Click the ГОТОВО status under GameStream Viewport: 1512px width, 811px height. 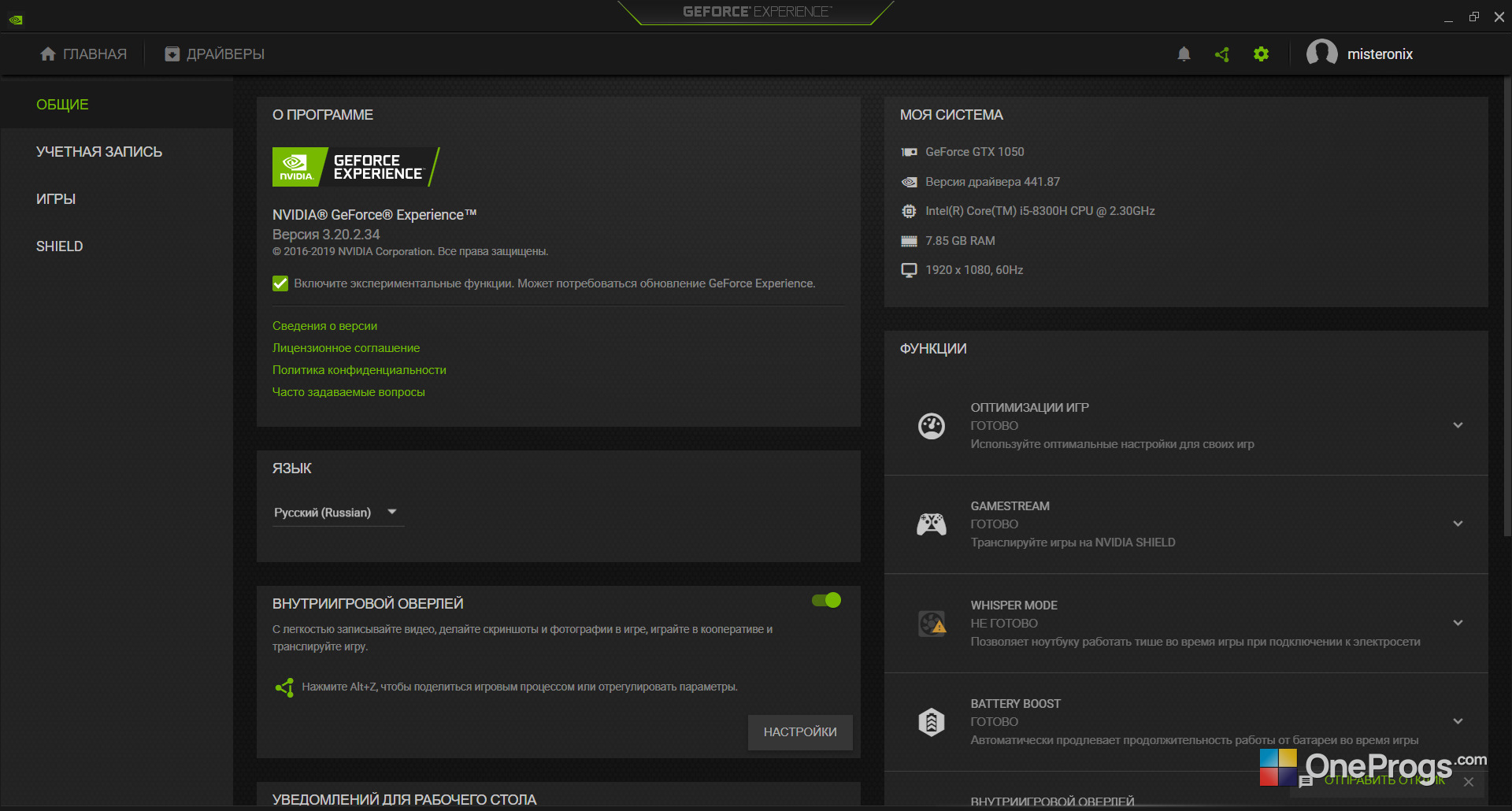click(995, 524)
